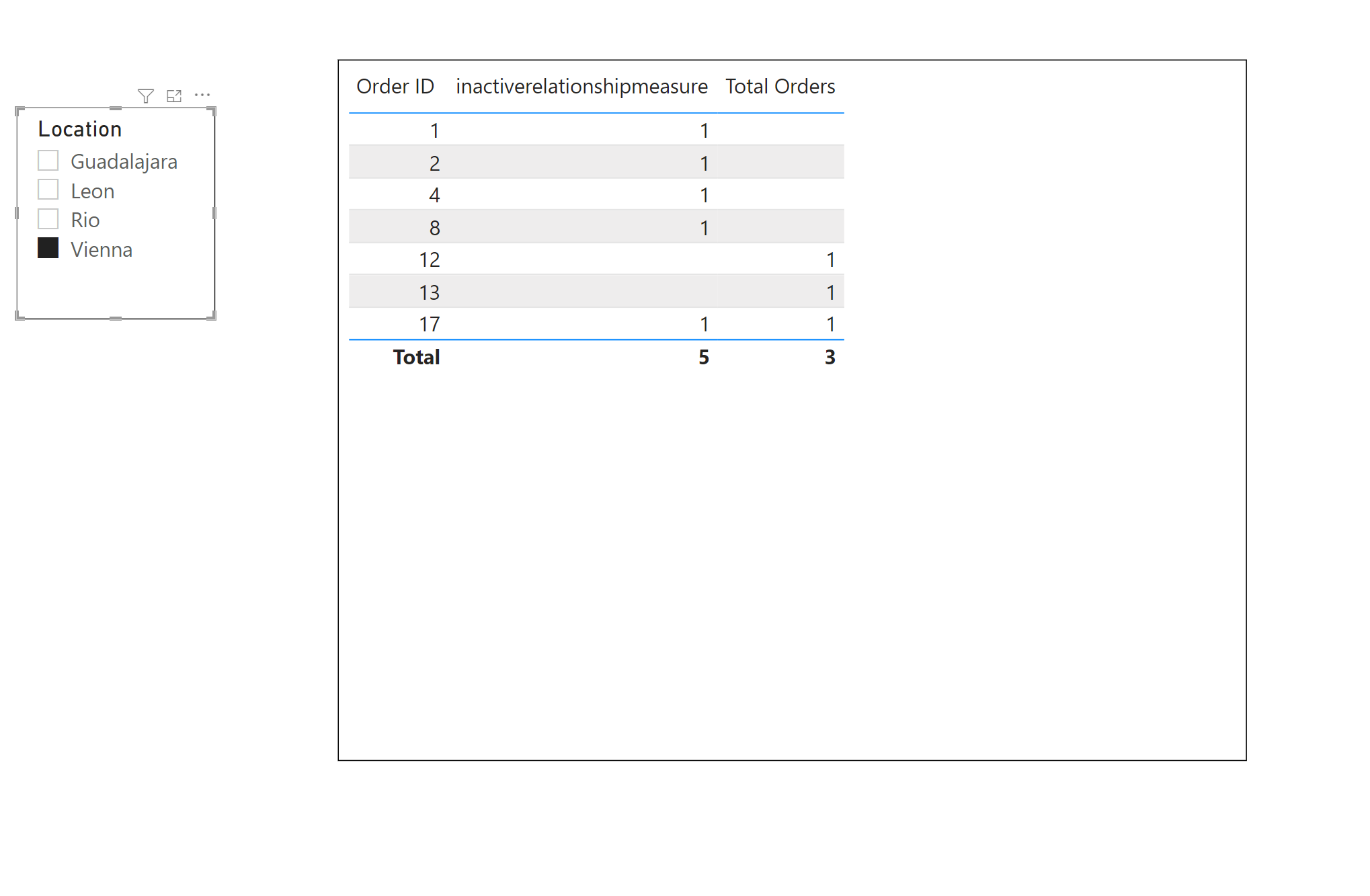Sort by the Order ID column header
Screen dimensions: 1370x896
pos(395,87)
